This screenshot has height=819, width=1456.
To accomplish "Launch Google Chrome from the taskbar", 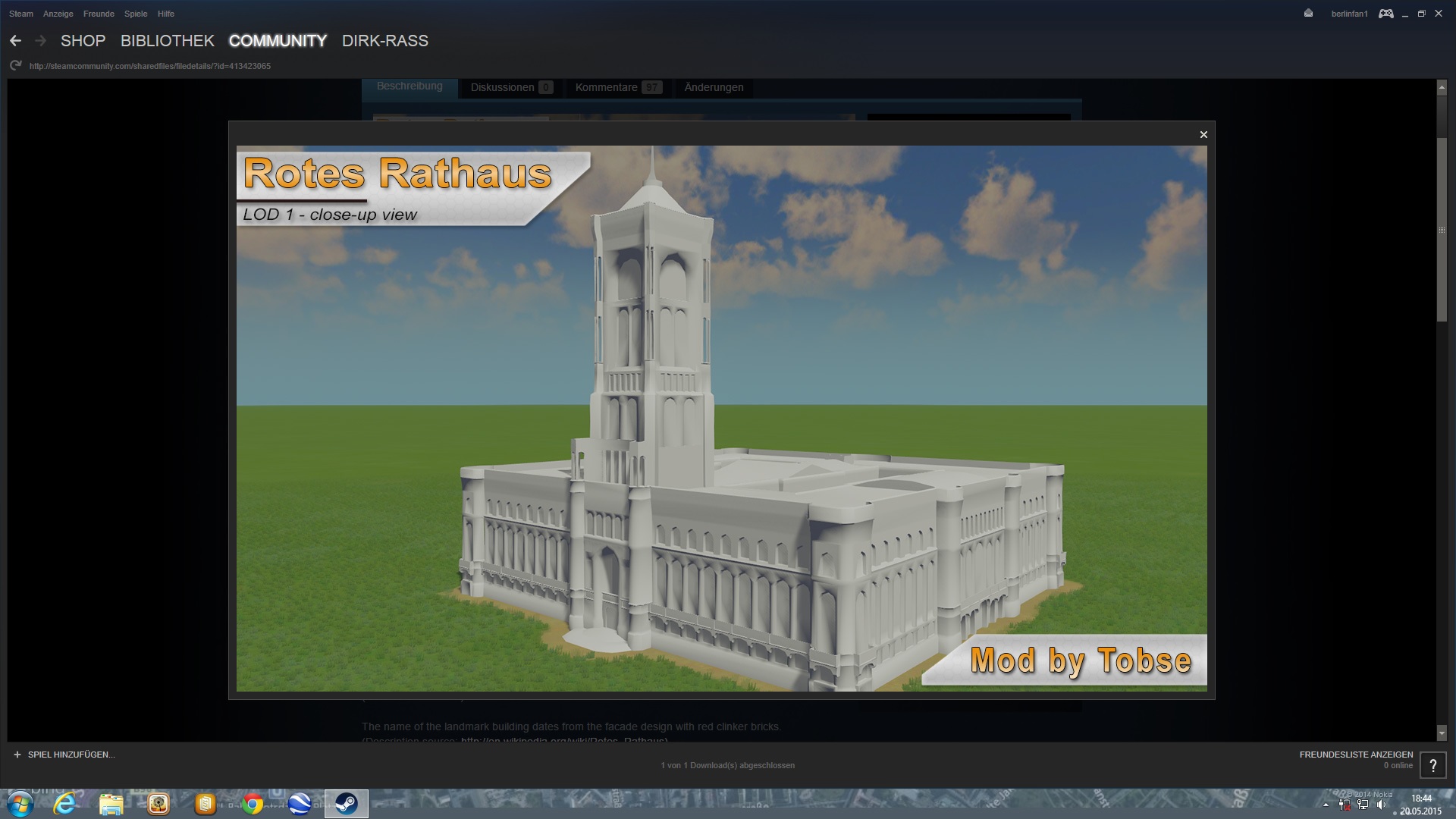I will 253,804.
